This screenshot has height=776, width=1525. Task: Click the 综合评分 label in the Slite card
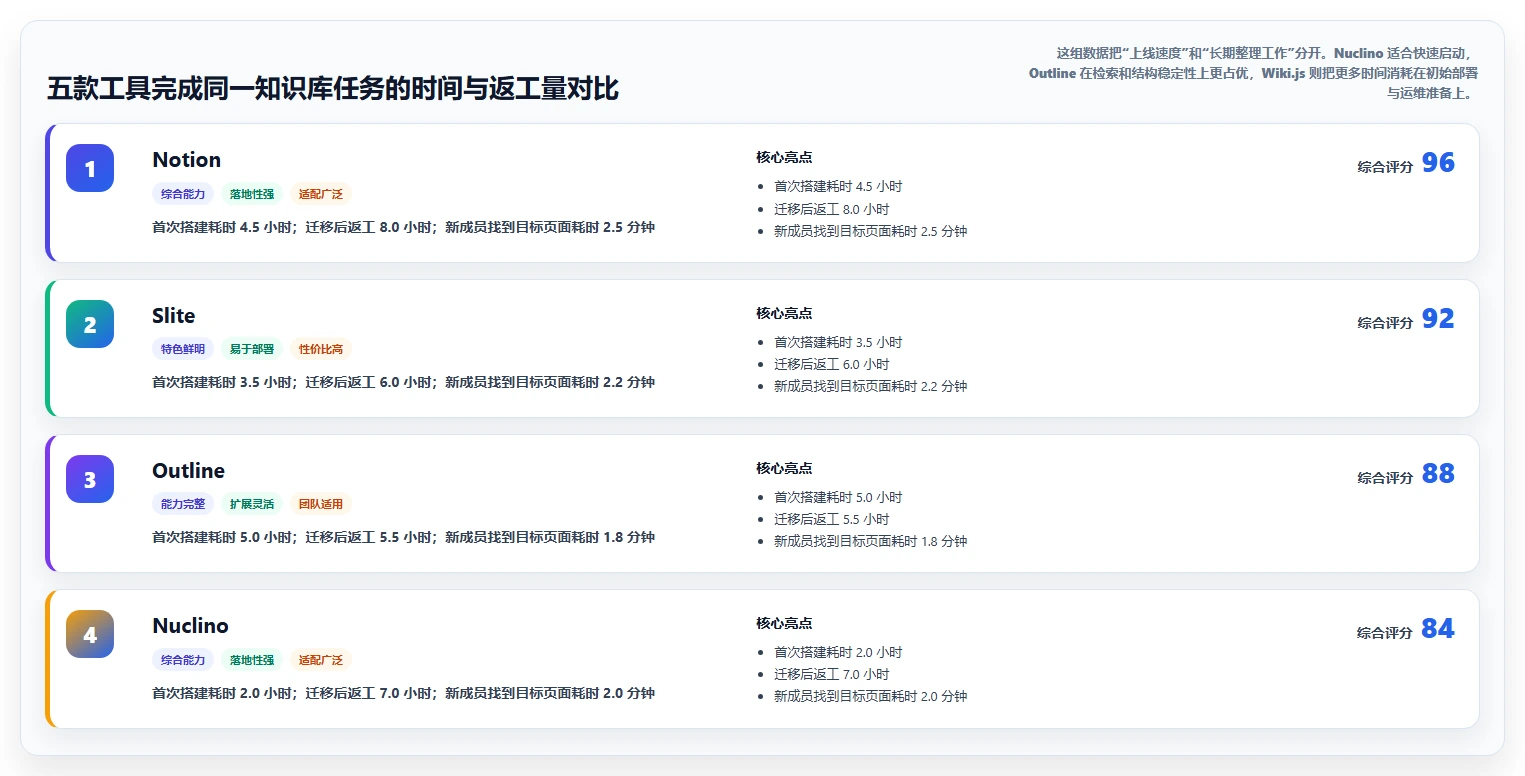tap(1385, 323)
